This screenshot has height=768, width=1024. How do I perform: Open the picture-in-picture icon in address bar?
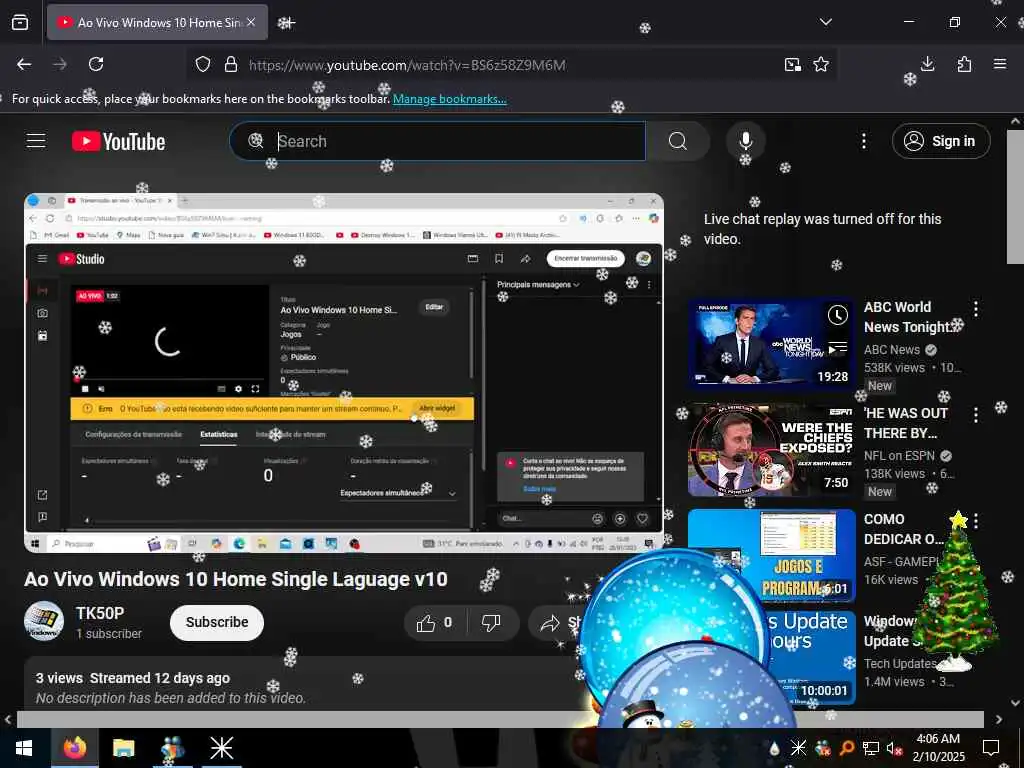pos(793,65)
